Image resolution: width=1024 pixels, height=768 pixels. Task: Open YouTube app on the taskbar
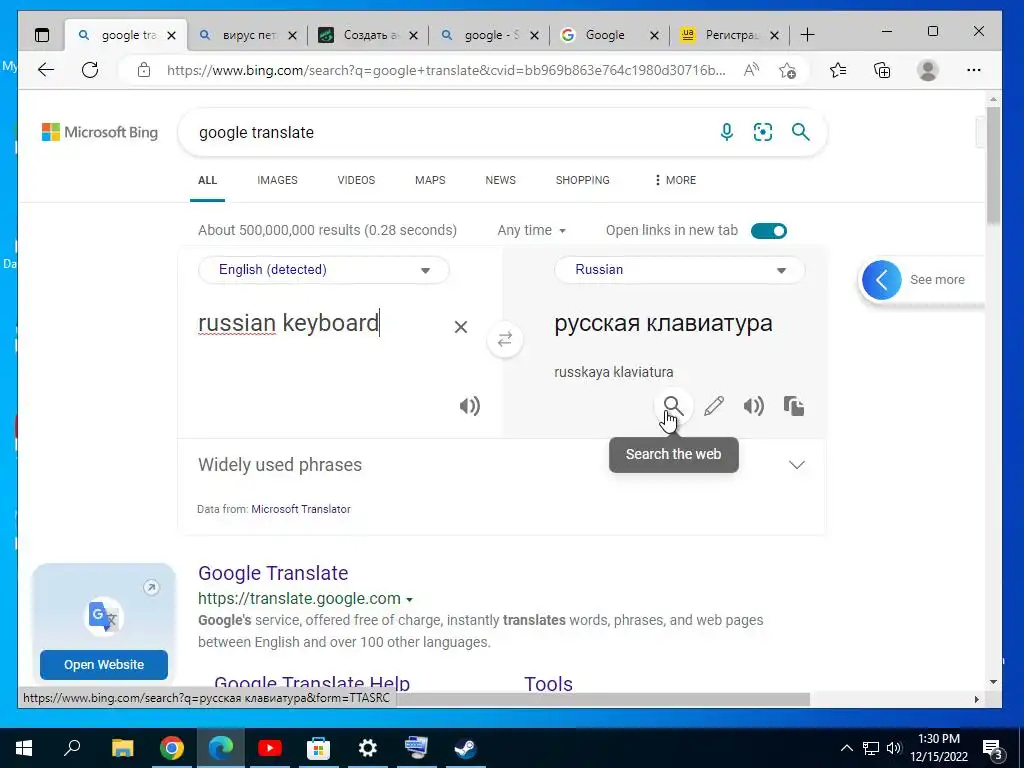pyautogui.click(x=270, y=748)
